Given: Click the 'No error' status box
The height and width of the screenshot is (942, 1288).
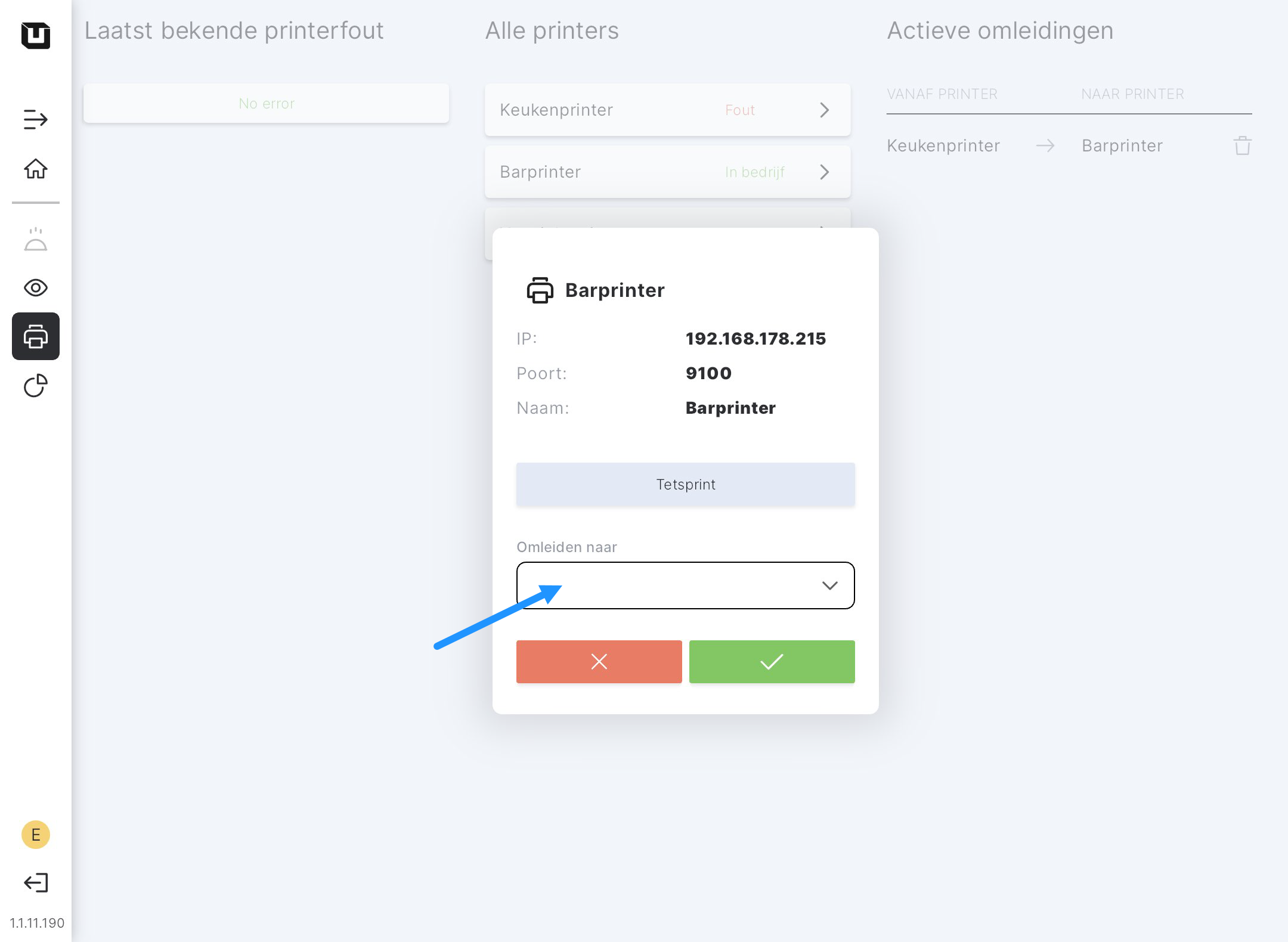Looking at the screenshot, I should [x=266, y=104].
